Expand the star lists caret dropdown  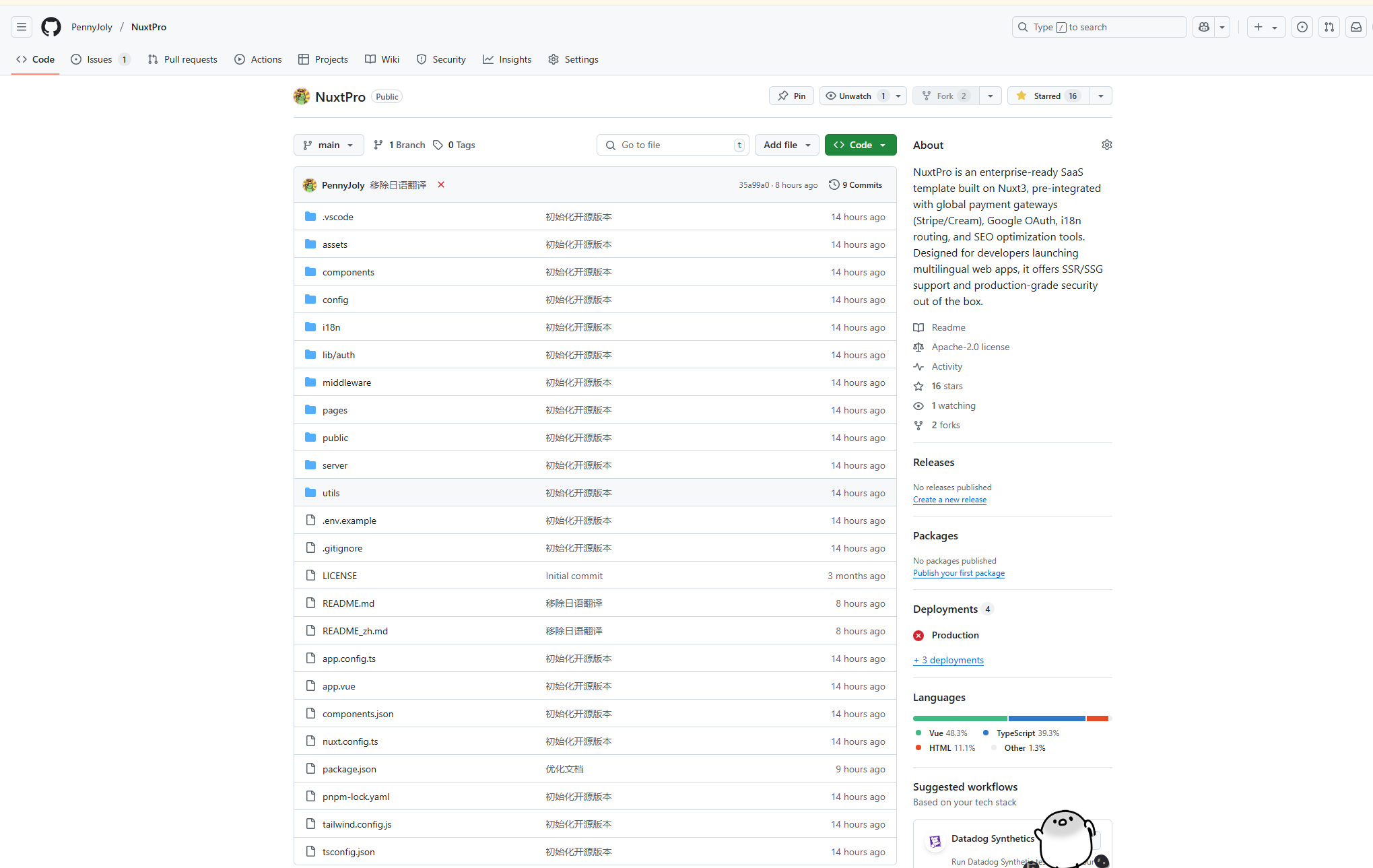[x=1101, y=96]
